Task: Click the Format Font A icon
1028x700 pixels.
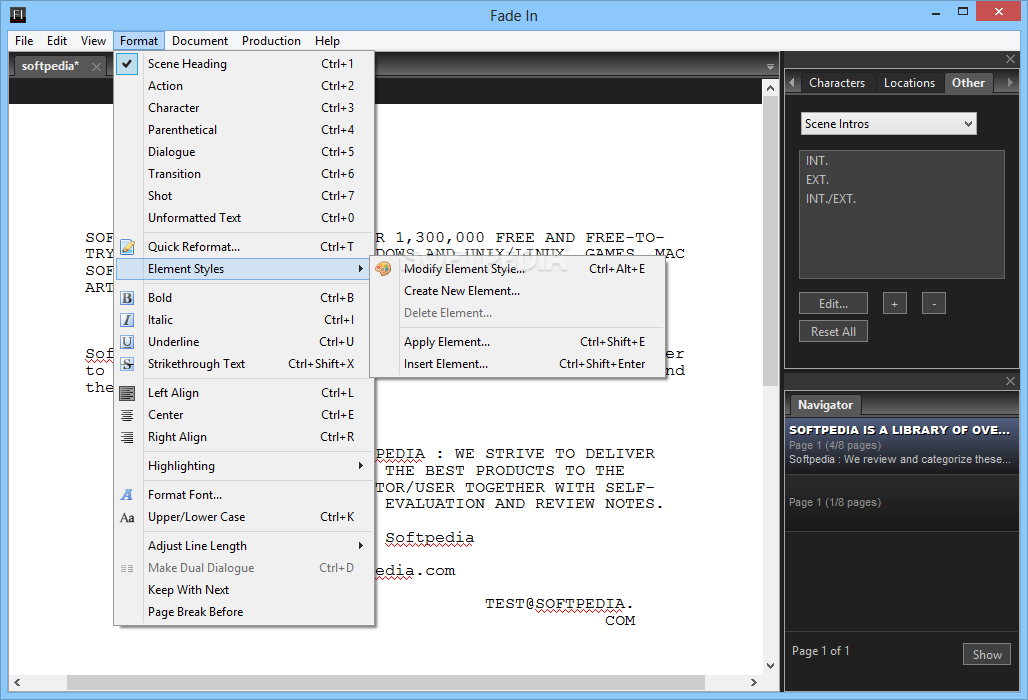Action: [127, 495]
